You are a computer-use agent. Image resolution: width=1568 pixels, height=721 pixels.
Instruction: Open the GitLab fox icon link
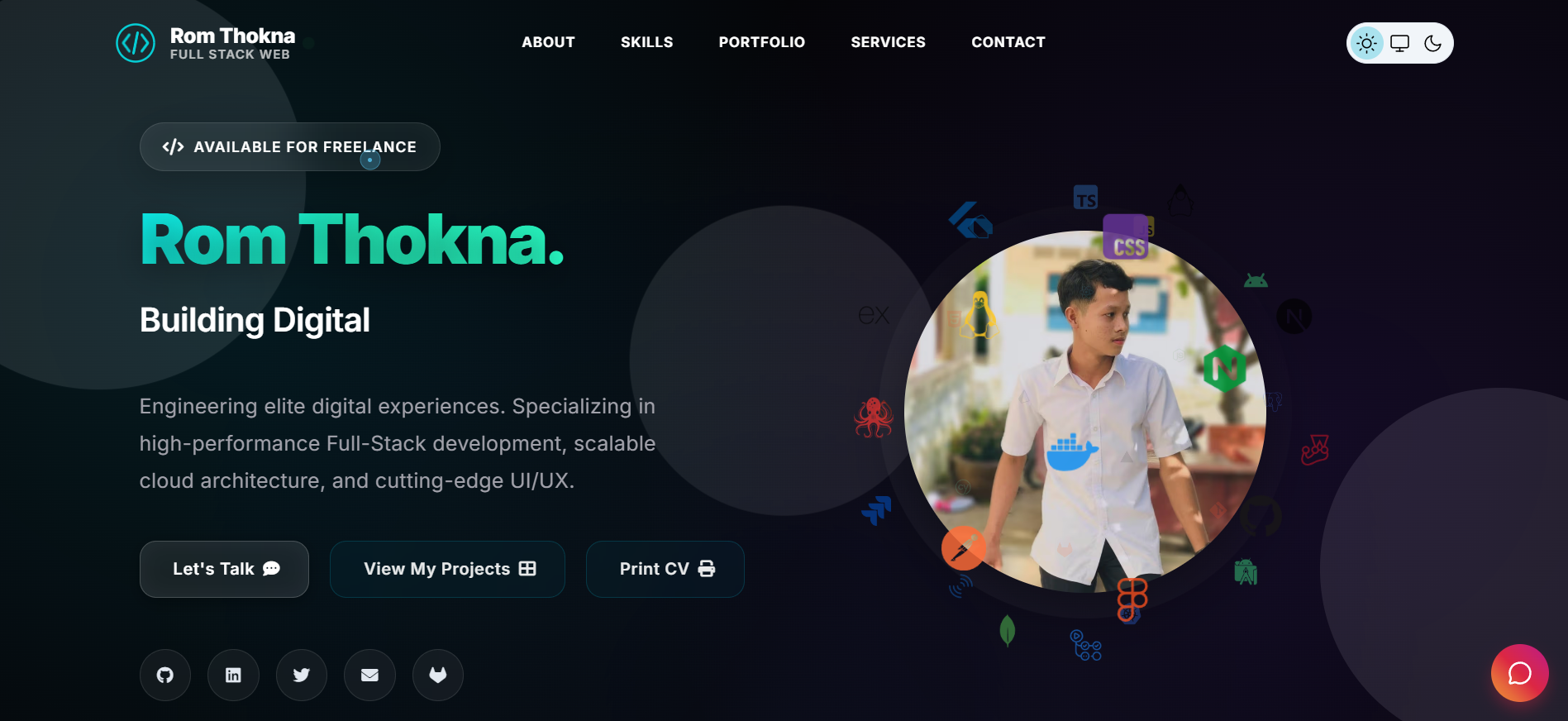coord(438,676)
